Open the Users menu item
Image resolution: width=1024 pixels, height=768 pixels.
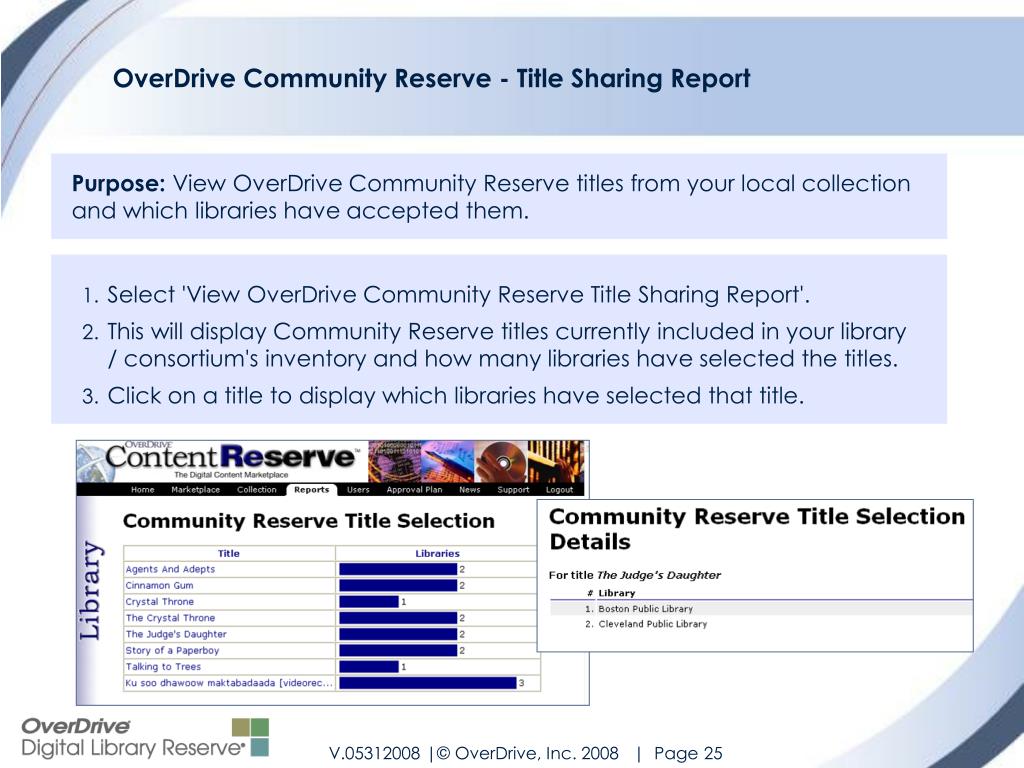358,490
